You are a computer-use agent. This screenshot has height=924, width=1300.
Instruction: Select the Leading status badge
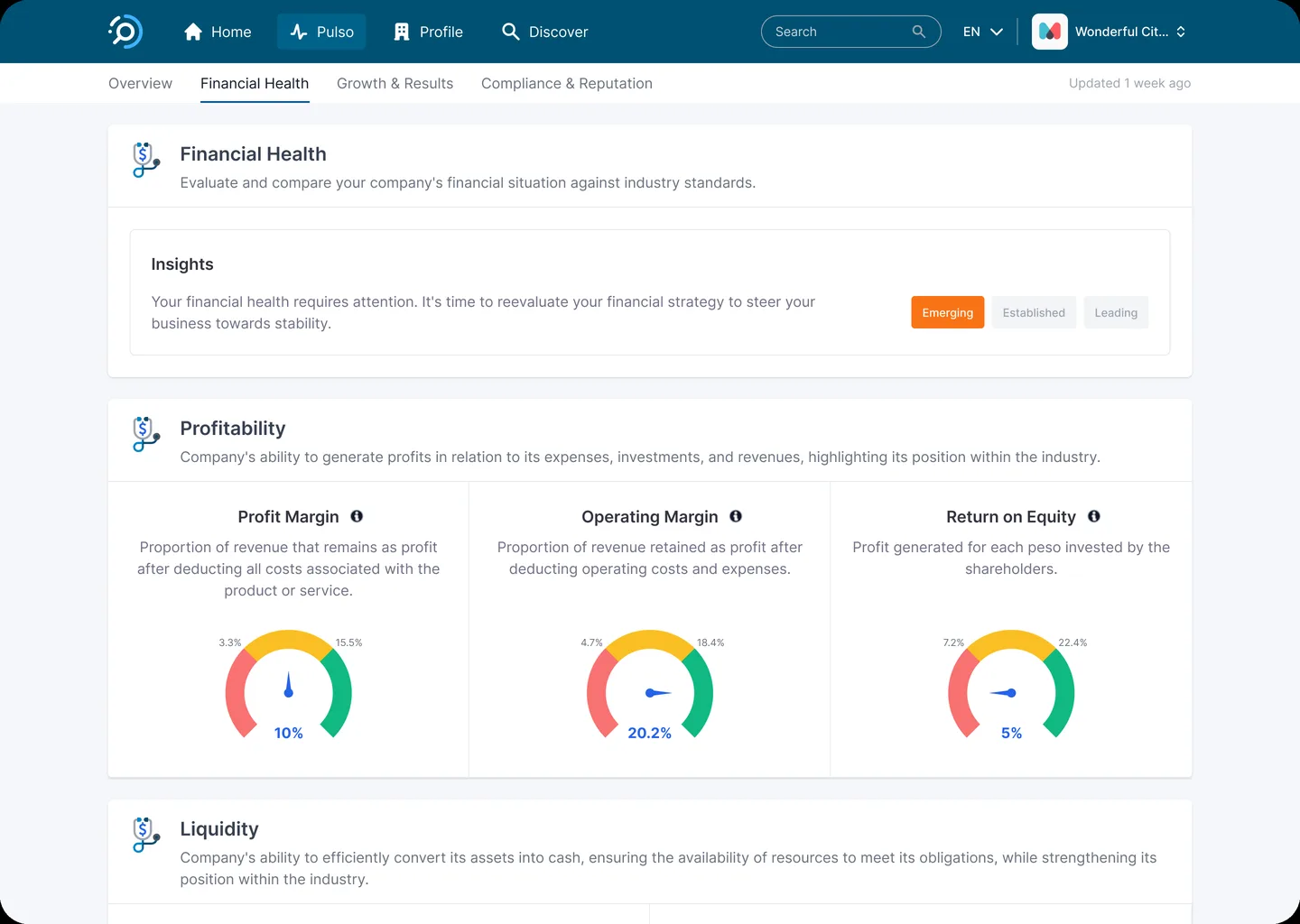coord(1116,312)
